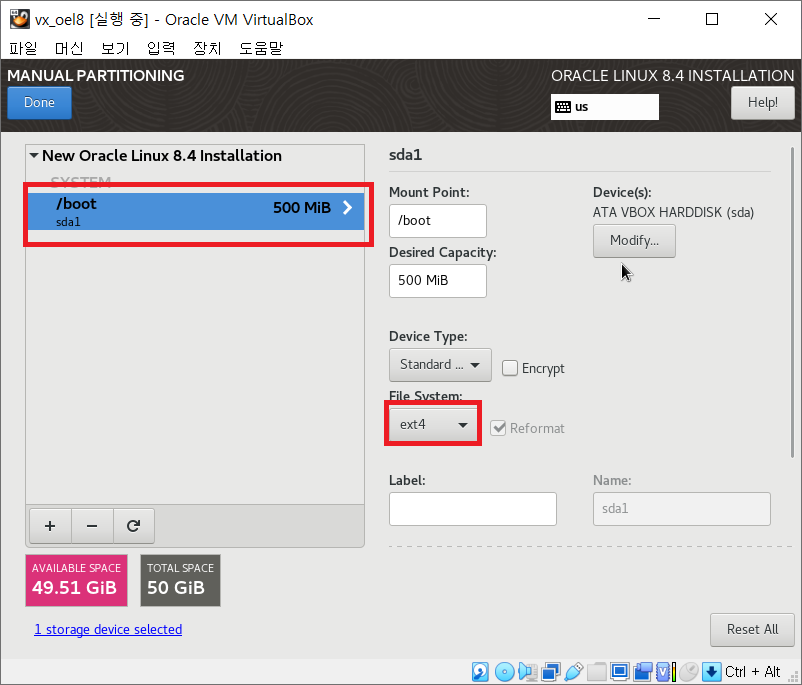This screenshot has height=685, width=802.
Task: Click the keyboard layout icon
Action: [563, 107]
